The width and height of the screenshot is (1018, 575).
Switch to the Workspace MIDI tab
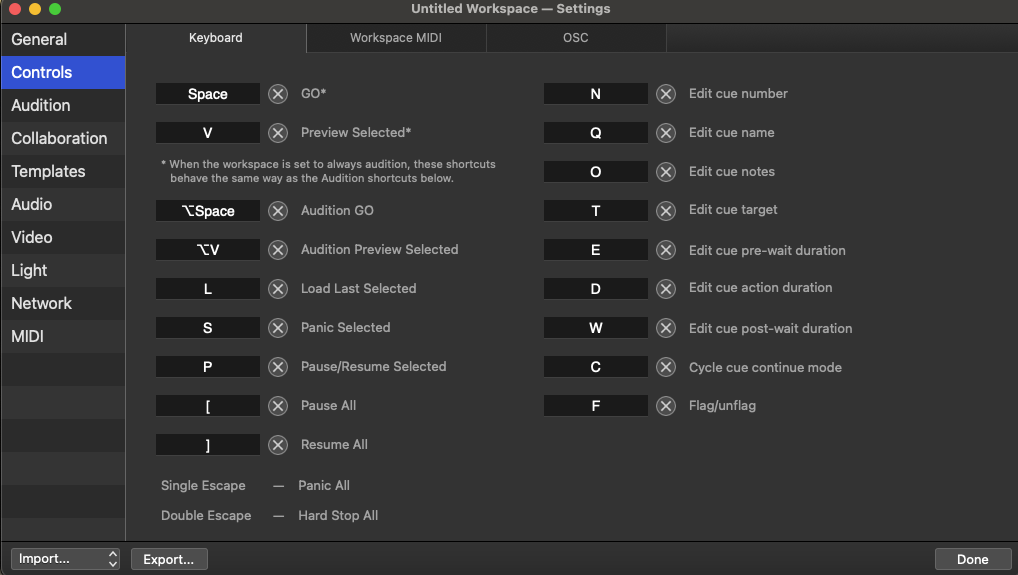[396, 38]
